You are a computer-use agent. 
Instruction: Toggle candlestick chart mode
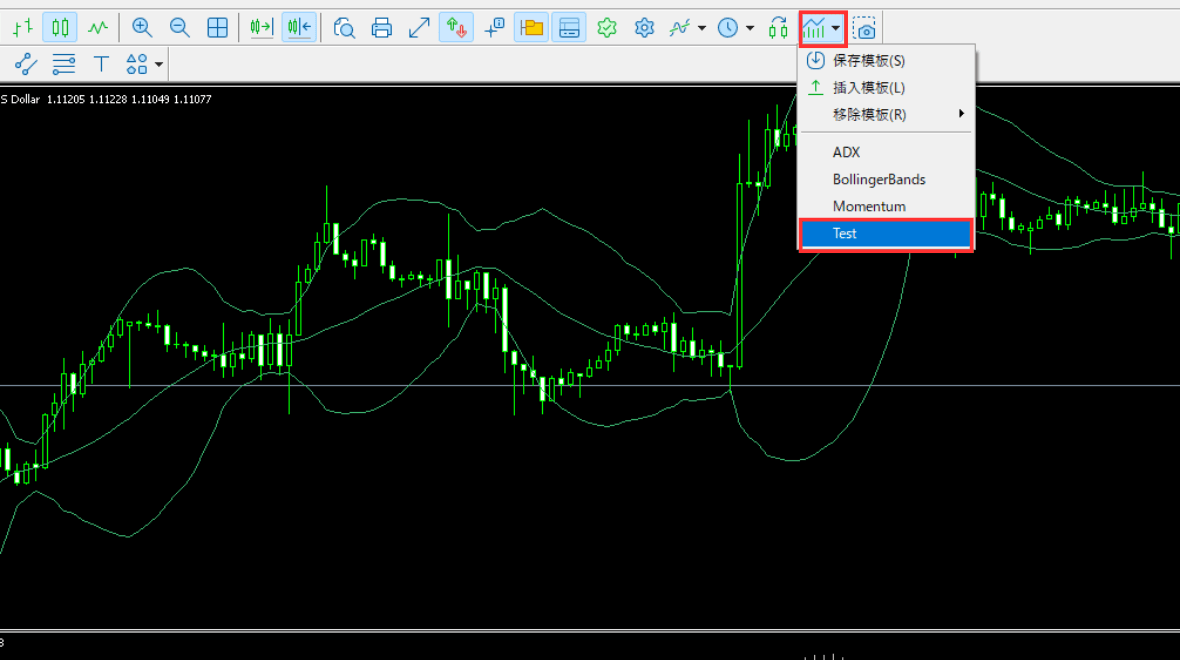pos(60,28)
